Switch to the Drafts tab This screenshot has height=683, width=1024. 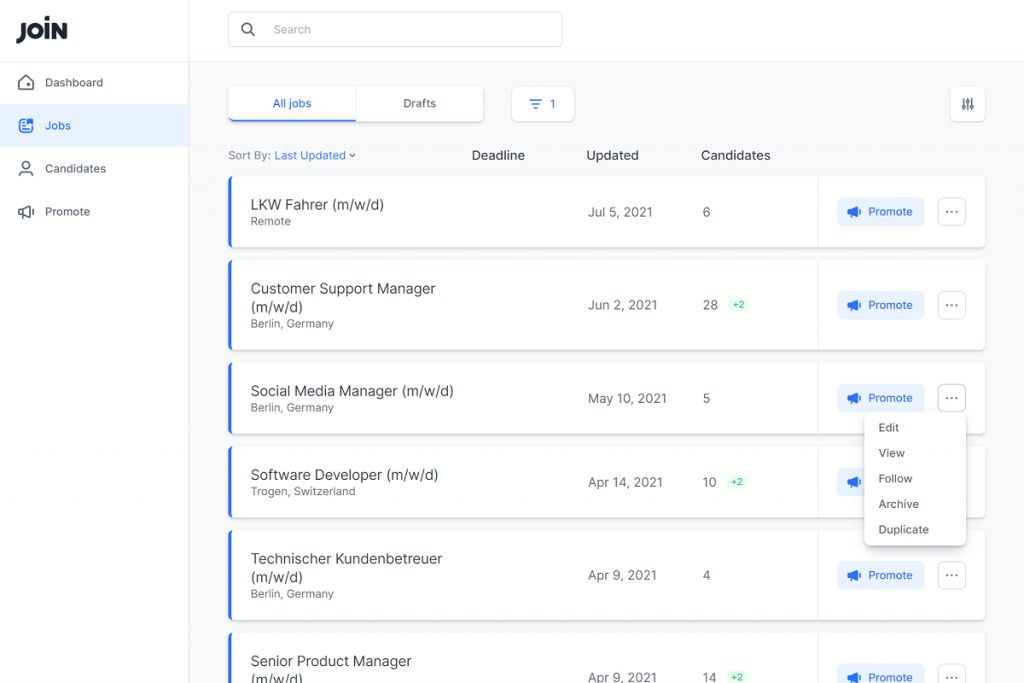tap(419, 104)
